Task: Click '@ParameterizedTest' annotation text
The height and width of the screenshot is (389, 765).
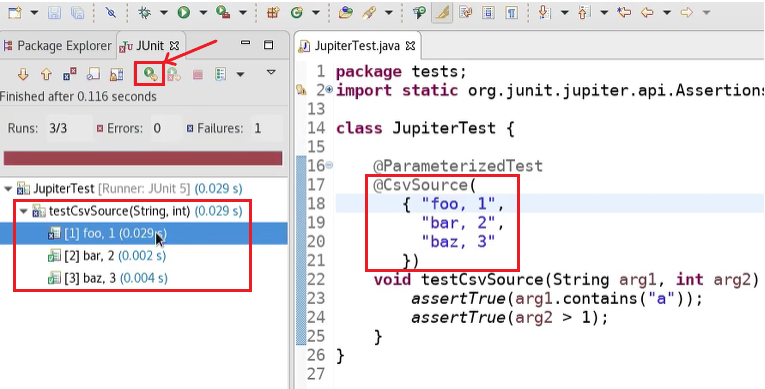Action: [x=458, y=166]
